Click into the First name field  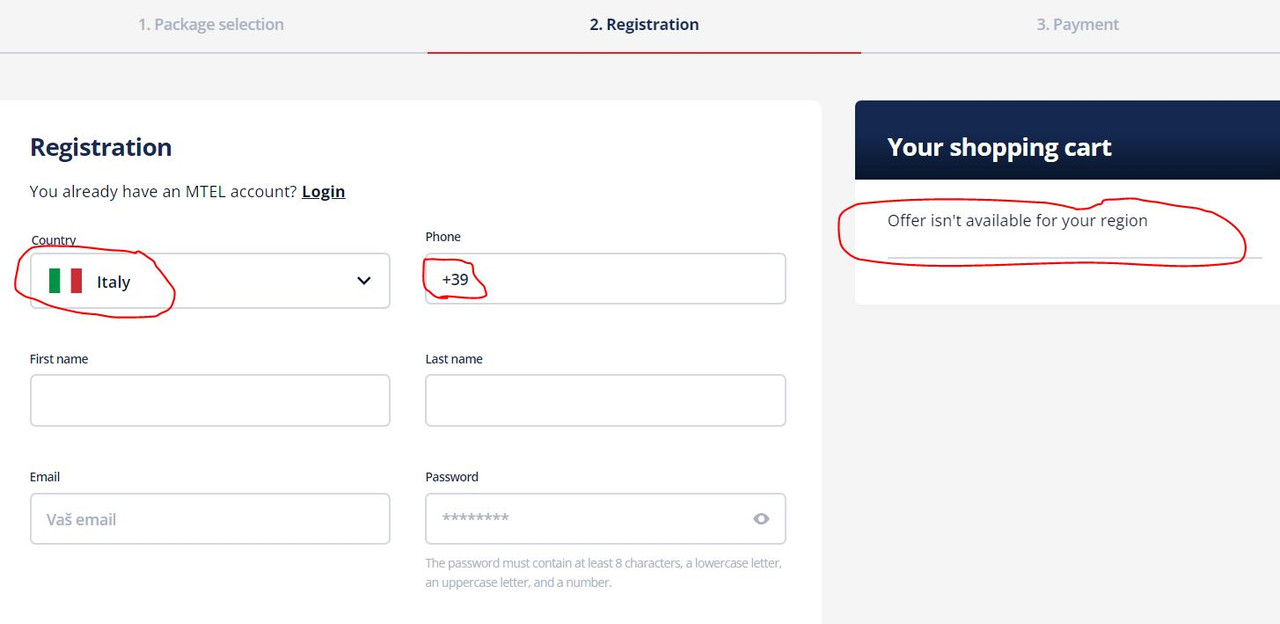coord(210,400)
